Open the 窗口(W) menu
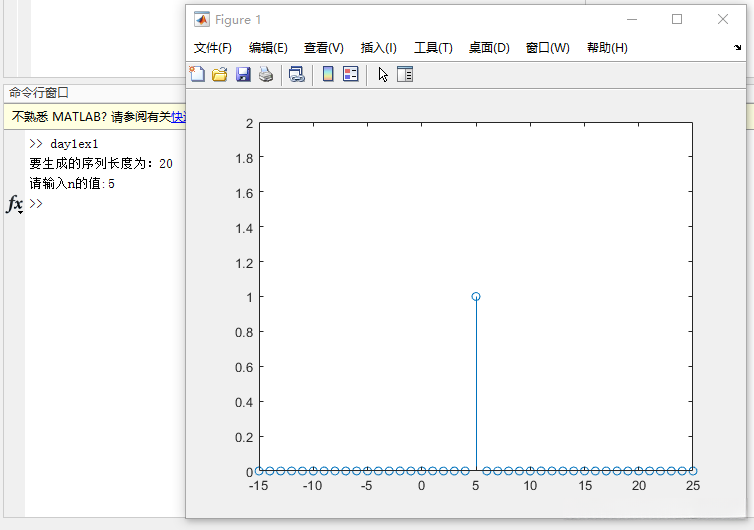The height and width of the screenshot is (530, 754). [x=548, y=48]
